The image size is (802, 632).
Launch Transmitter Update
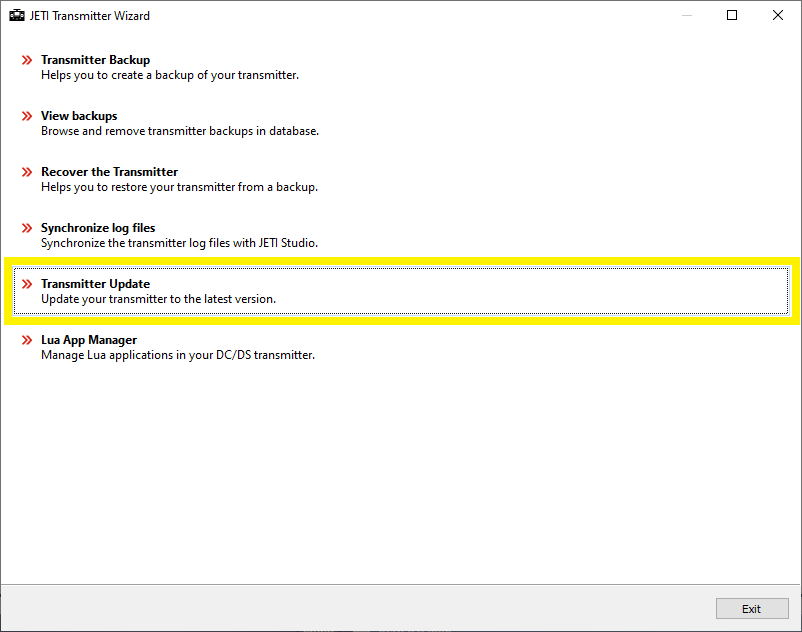pos(401,291)
